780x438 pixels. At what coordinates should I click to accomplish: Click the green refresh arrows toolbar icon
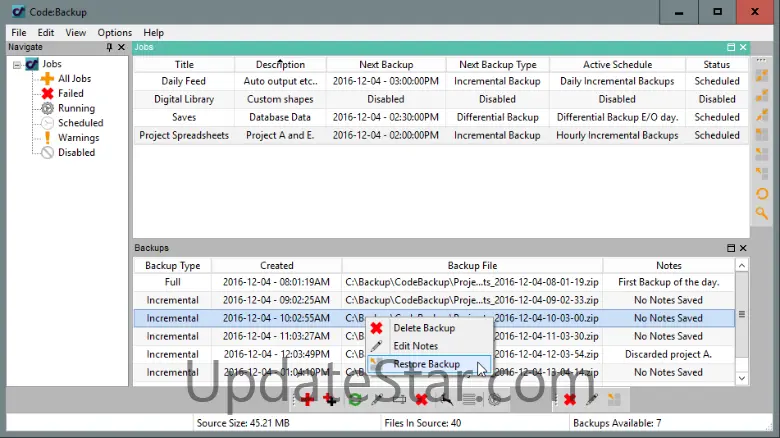click(355, 399)
